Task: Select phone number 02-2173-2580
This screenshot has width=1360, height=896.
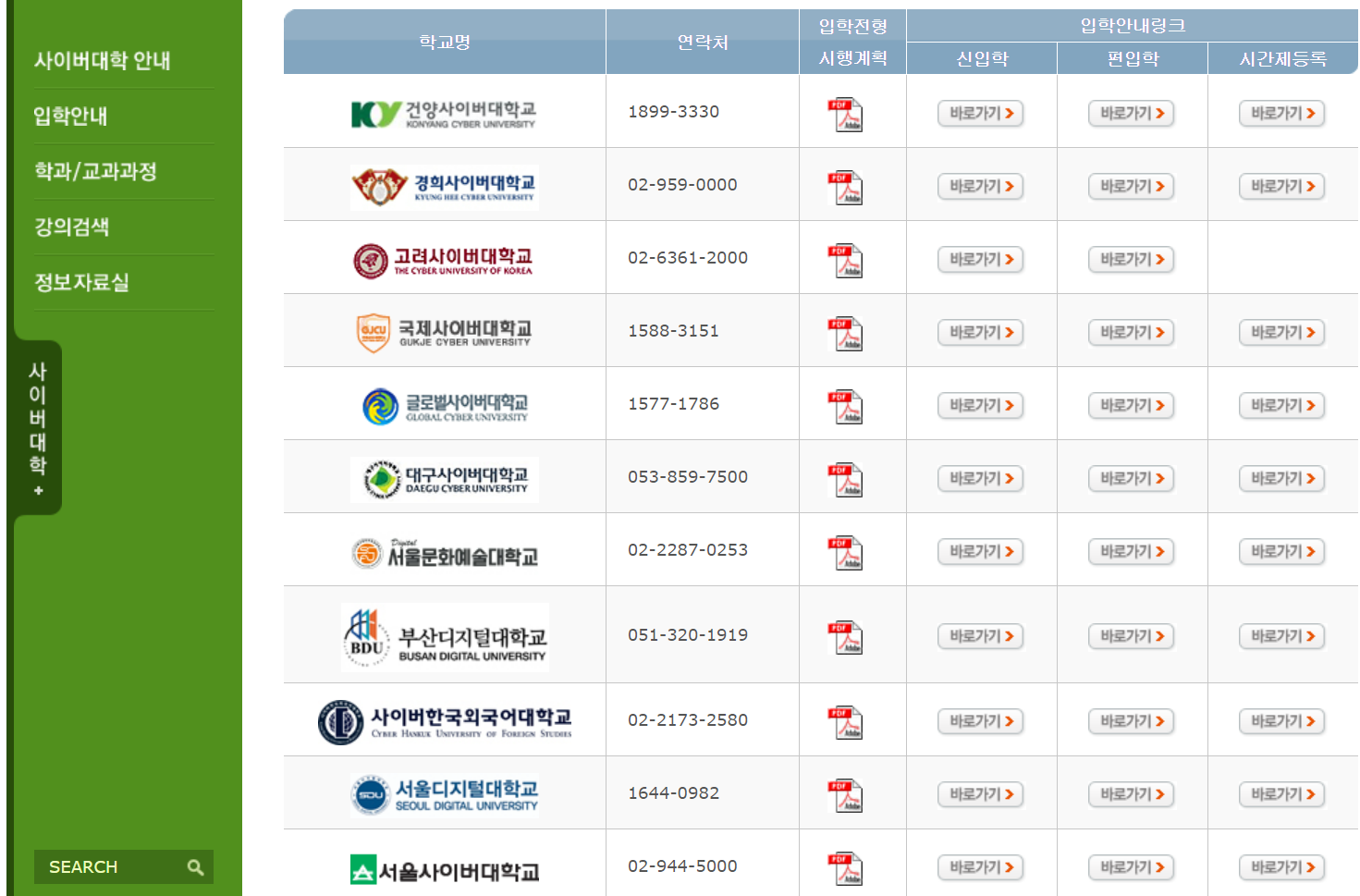Action: 688,720
